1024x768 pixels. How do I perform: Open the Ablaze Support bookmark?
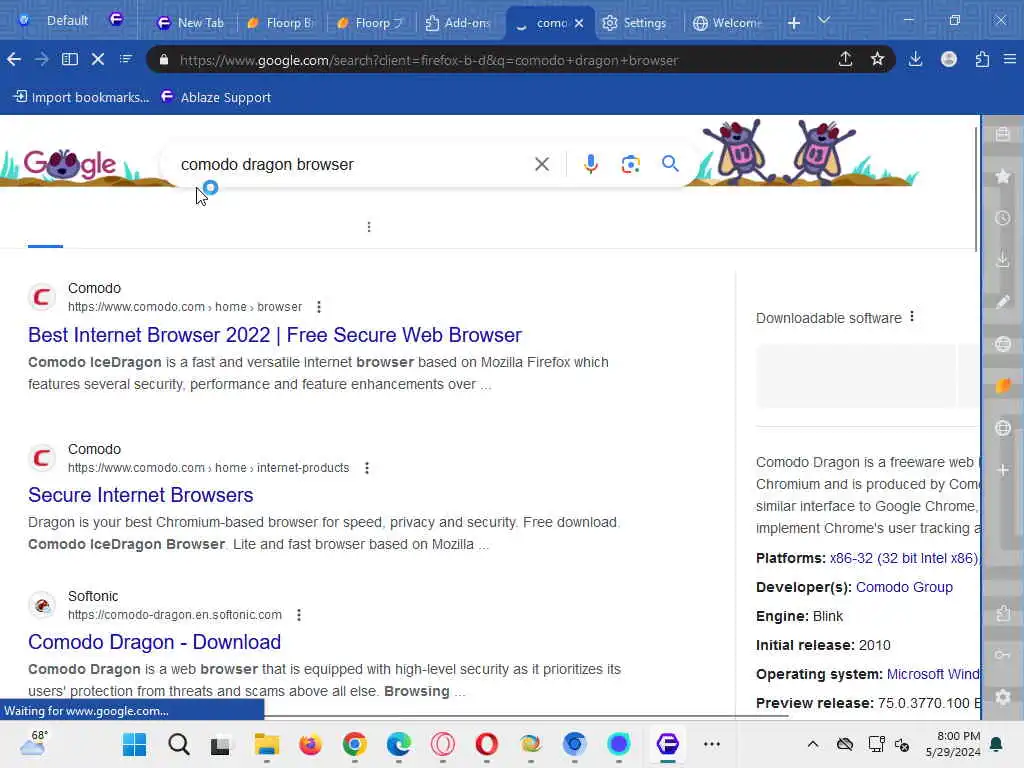216,97
